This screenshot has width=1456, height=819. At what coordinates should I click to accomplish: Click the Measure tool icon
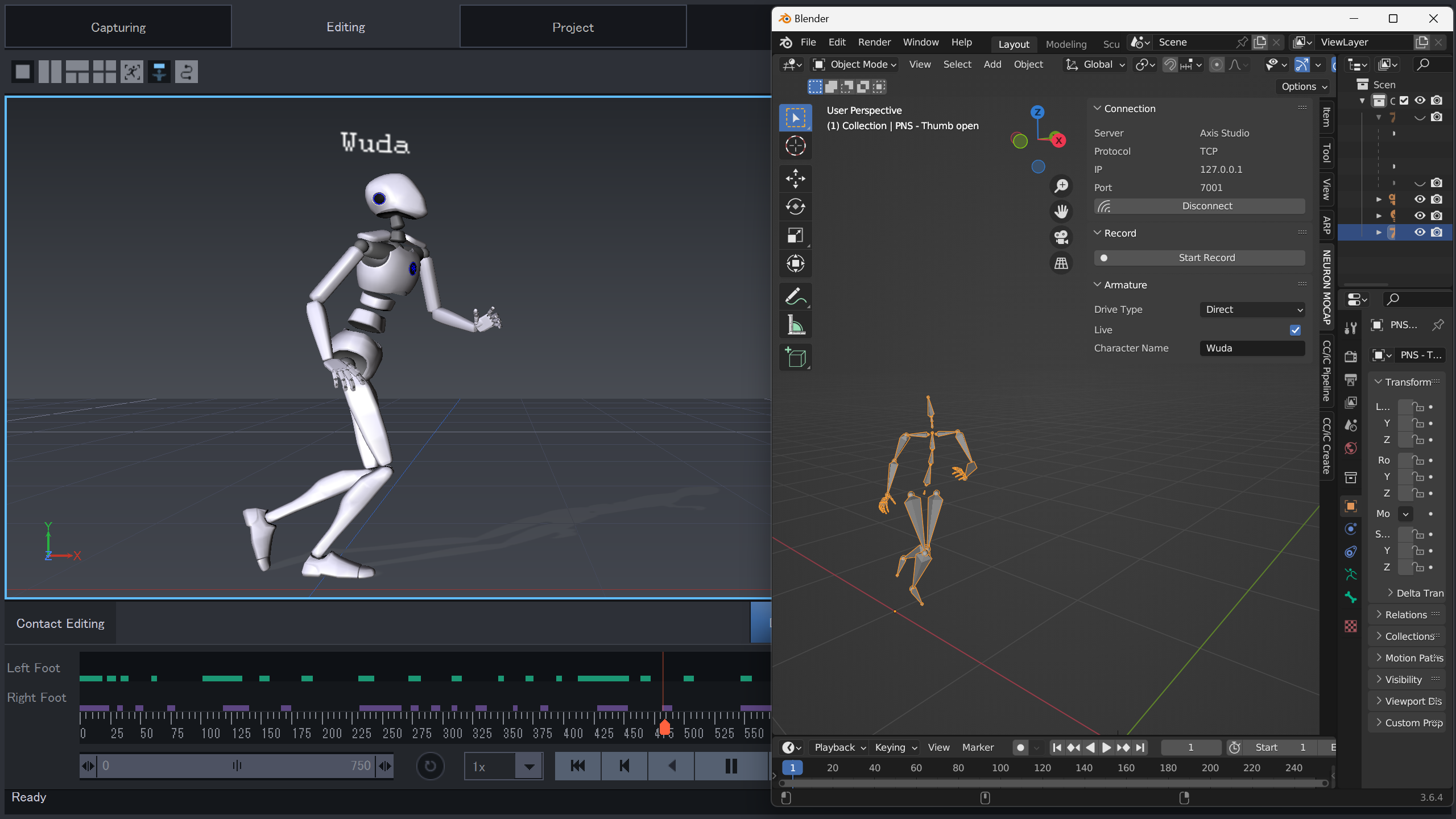[x=795, y=325]
